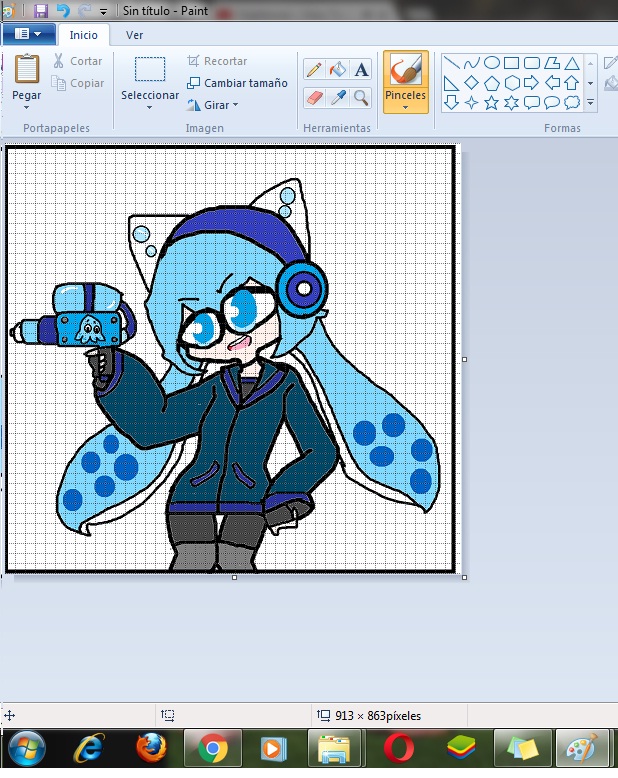This screenshot has height=778, width=618.
Task: Click the Recortar crop button
Action: pos(217,61)
